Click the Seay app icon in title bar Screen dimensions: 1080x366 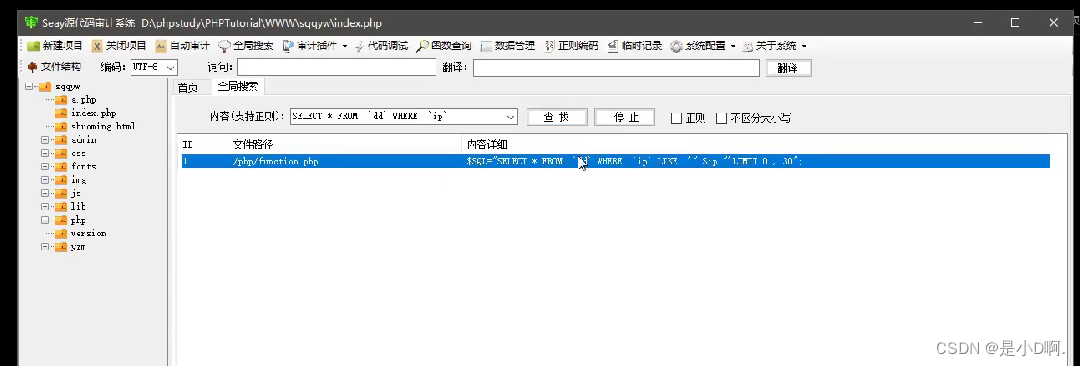pos(32,22)
